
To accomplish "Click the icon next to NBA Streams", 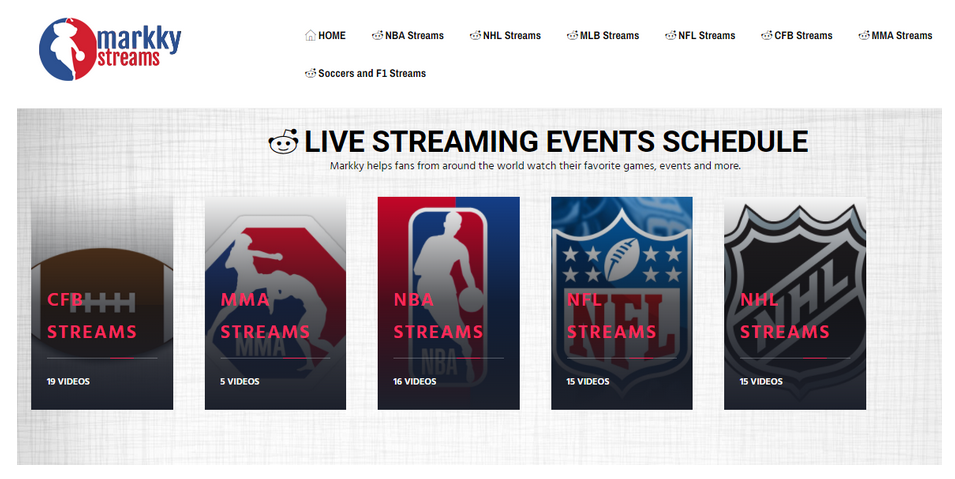I will point(377,36).
